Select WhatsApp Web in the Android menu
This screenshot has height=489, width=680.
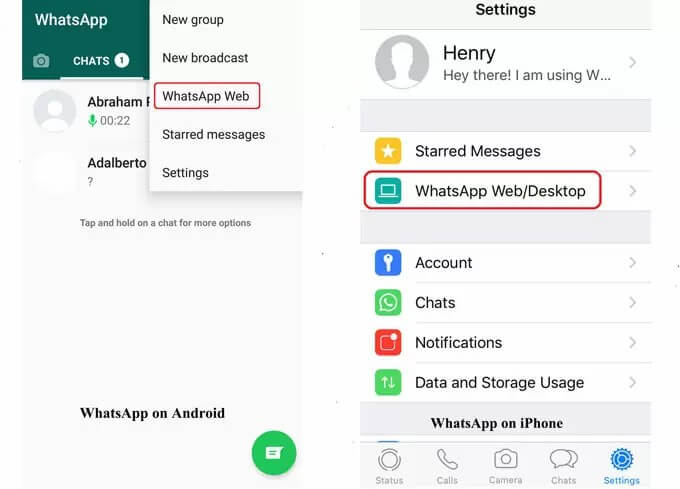207,96
